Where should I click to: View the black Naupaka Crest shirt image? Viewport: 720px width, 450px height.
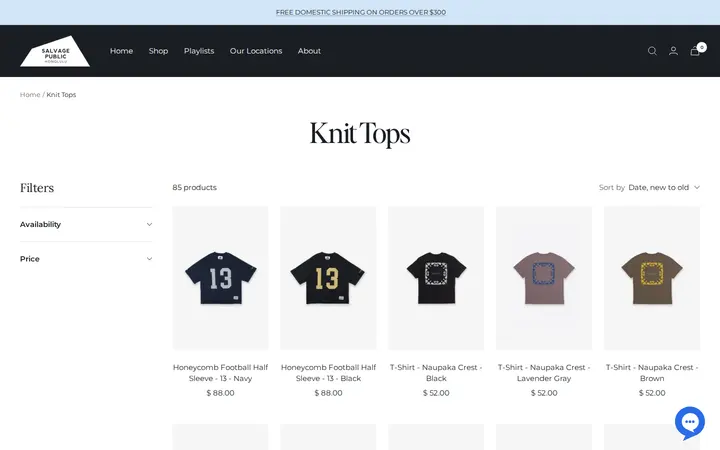[436, 278]
